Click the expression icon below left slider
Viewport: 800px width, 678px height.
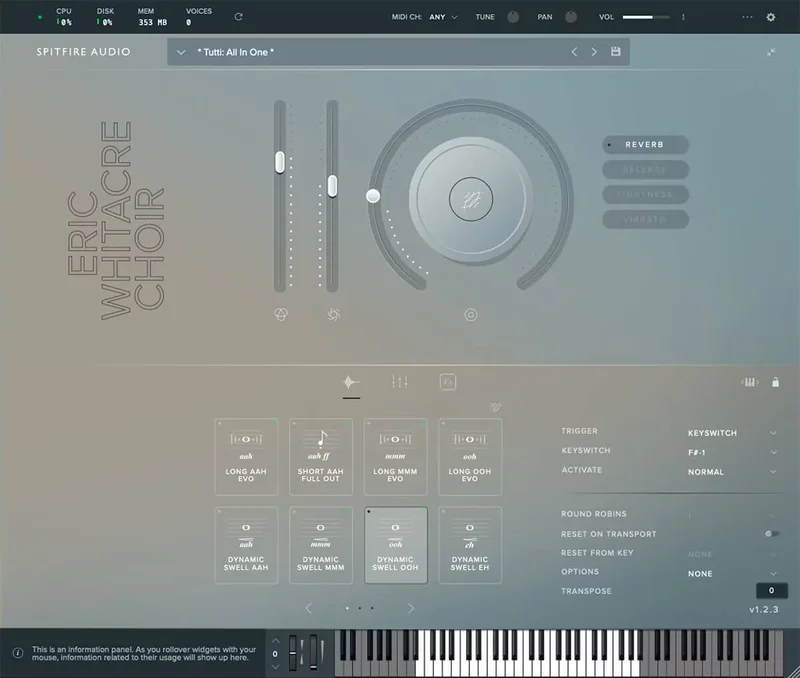(281, 314)
